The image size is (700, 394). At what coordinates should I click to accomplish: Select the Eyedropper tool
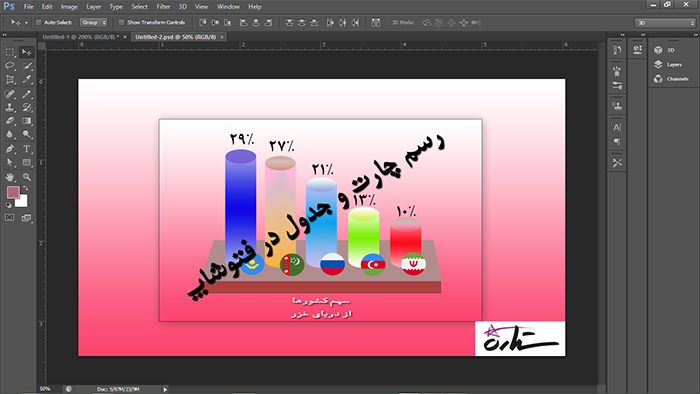(26, 80)
